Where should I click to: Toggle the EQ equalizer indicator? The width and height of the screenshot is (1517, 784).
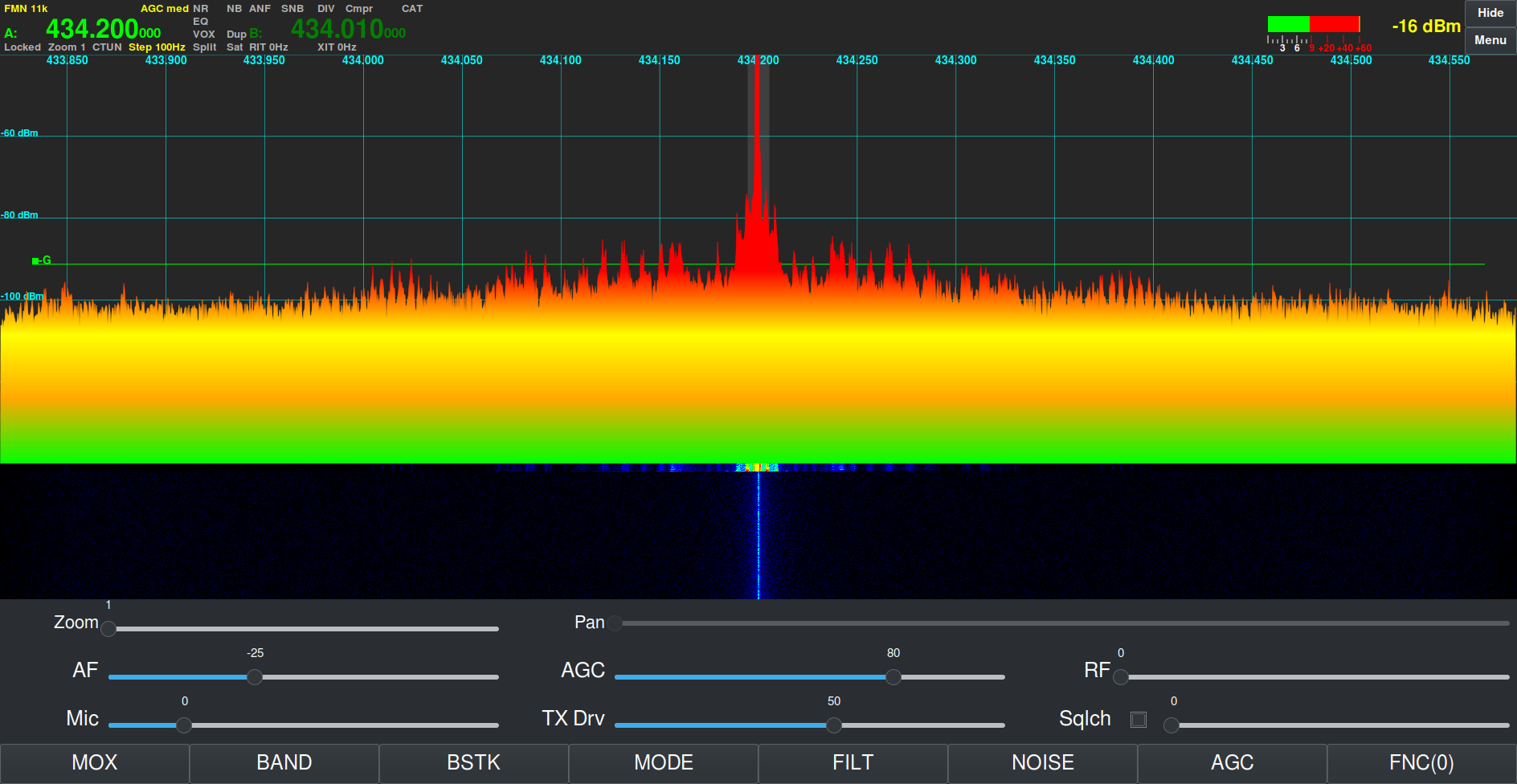(201, 22)
